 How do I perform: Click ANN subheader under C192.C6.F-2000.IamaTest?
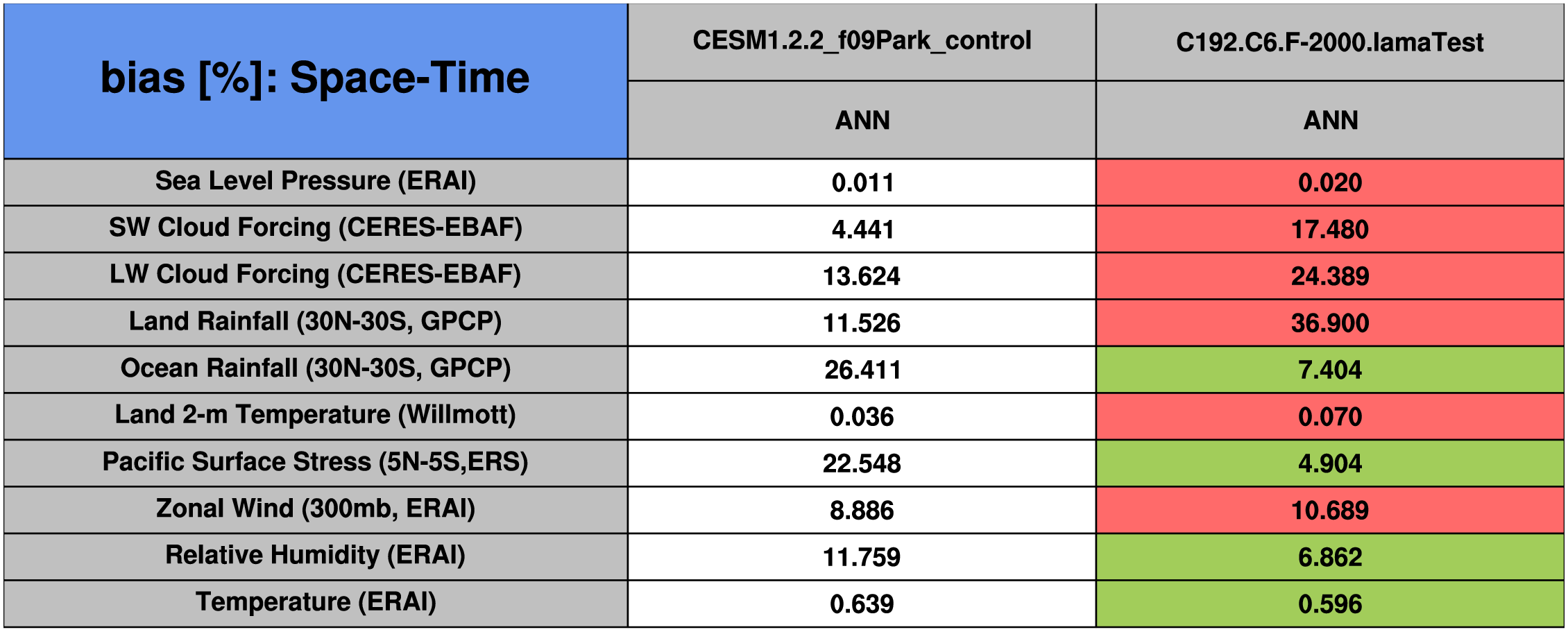[1329, 120]
